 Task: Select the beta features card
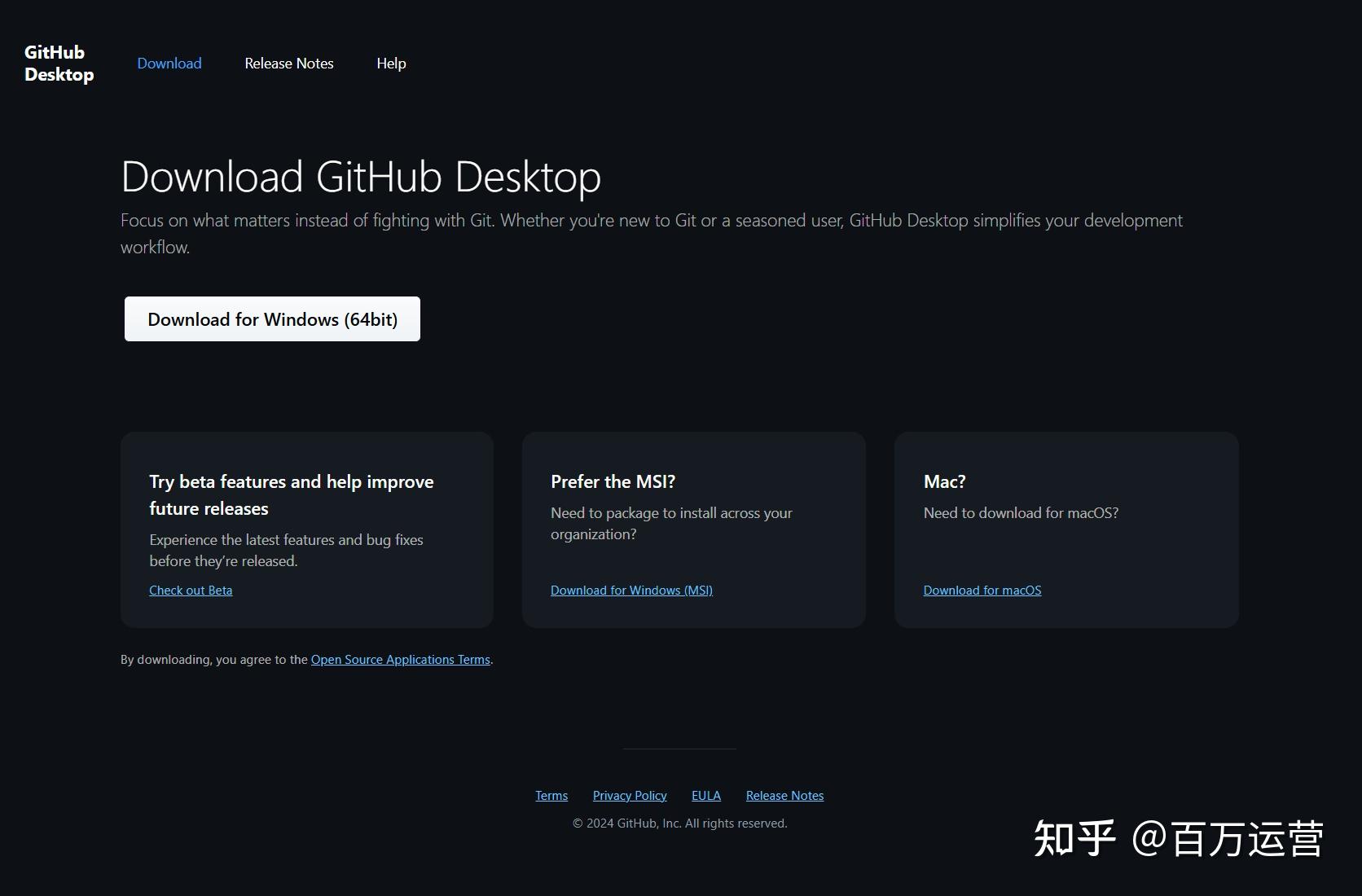(306, 529)
